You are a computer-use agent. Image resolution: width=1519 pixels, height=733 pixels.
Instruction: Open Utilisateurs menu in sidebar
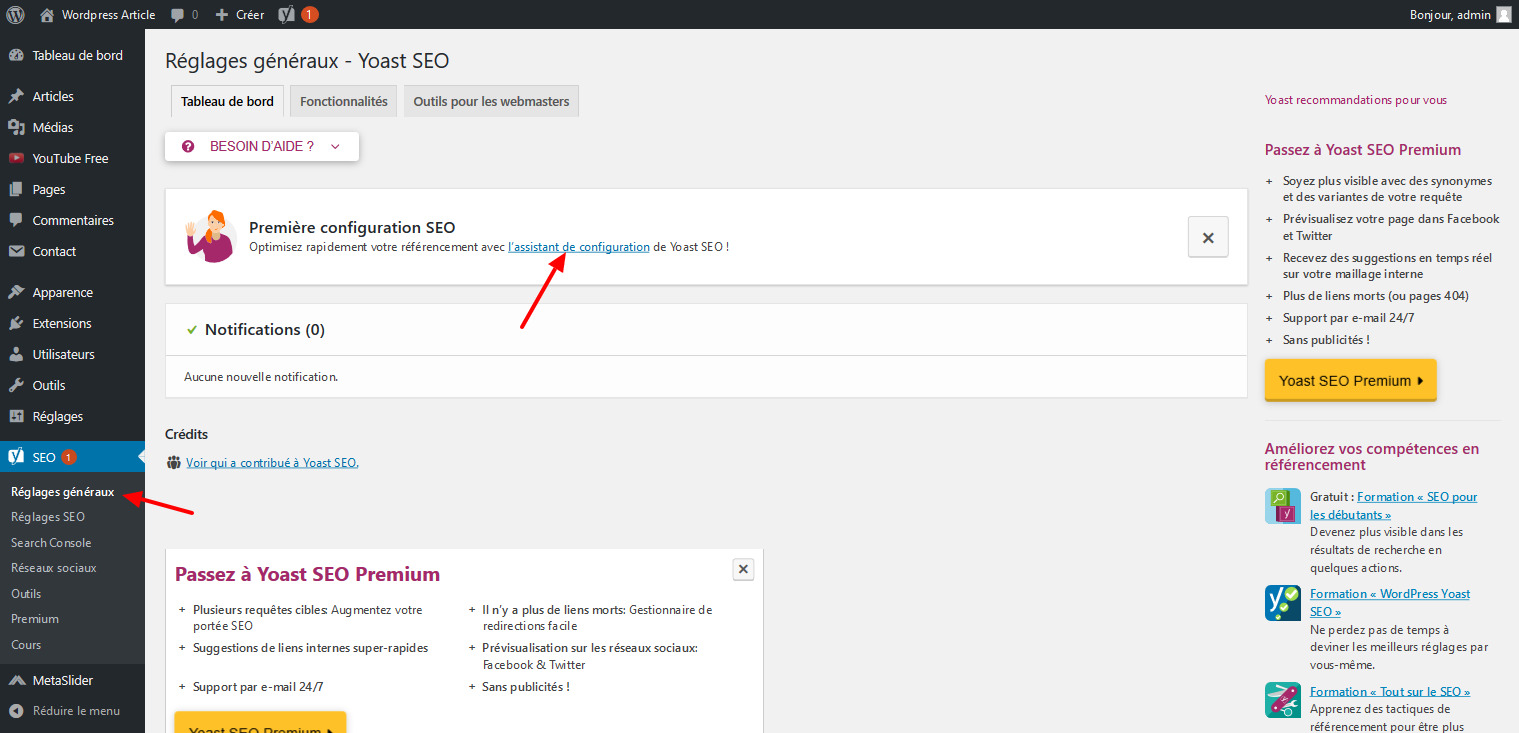(x=72, y=354)
